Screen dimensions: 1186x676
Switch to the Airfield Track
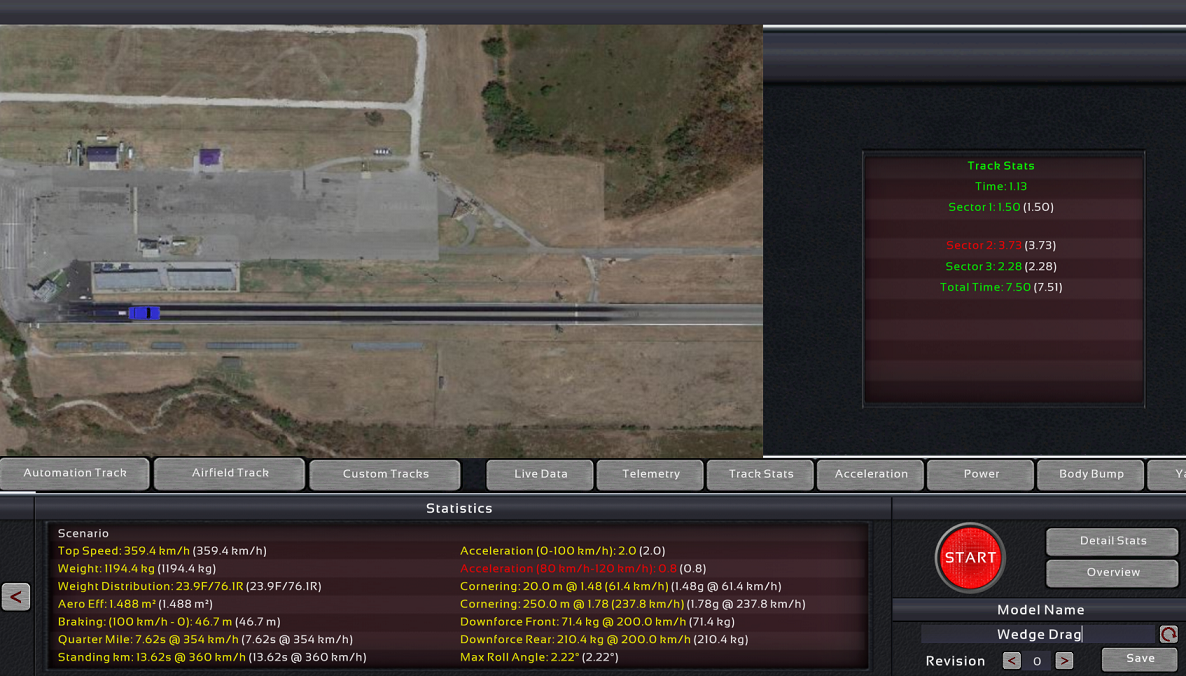[230, 473]
